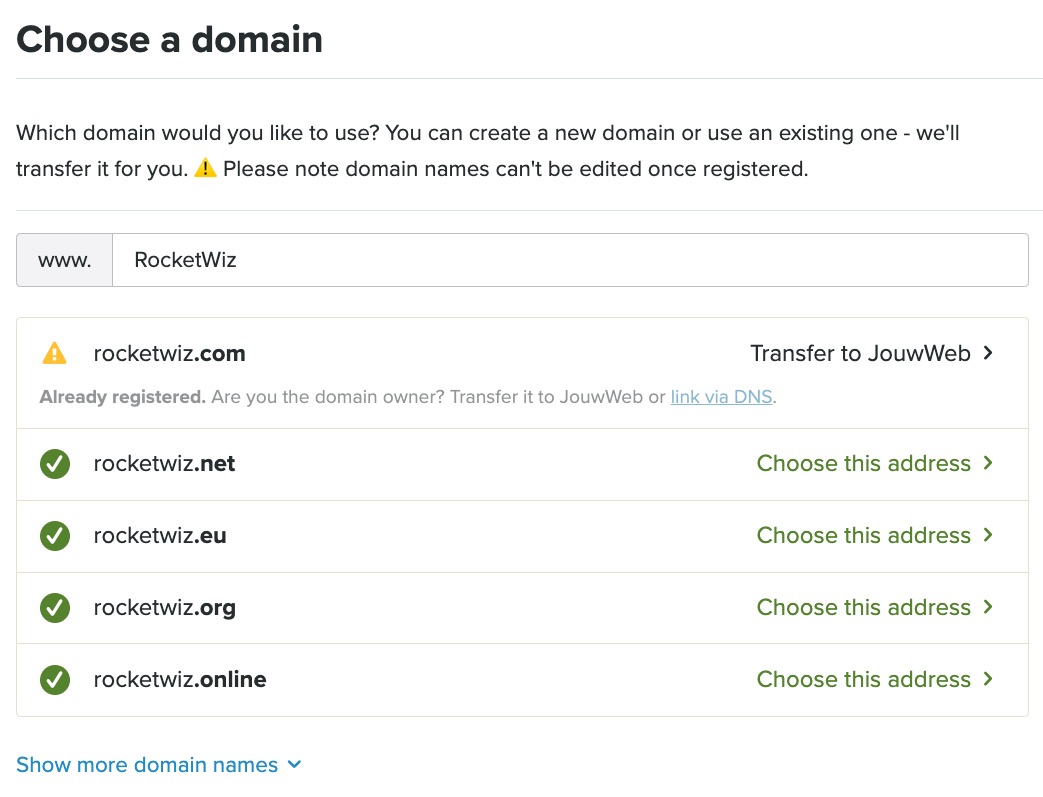Choose this address for rocketwiz.online
The width and height of the screenshot is (1043, 797).
point(863,679)
